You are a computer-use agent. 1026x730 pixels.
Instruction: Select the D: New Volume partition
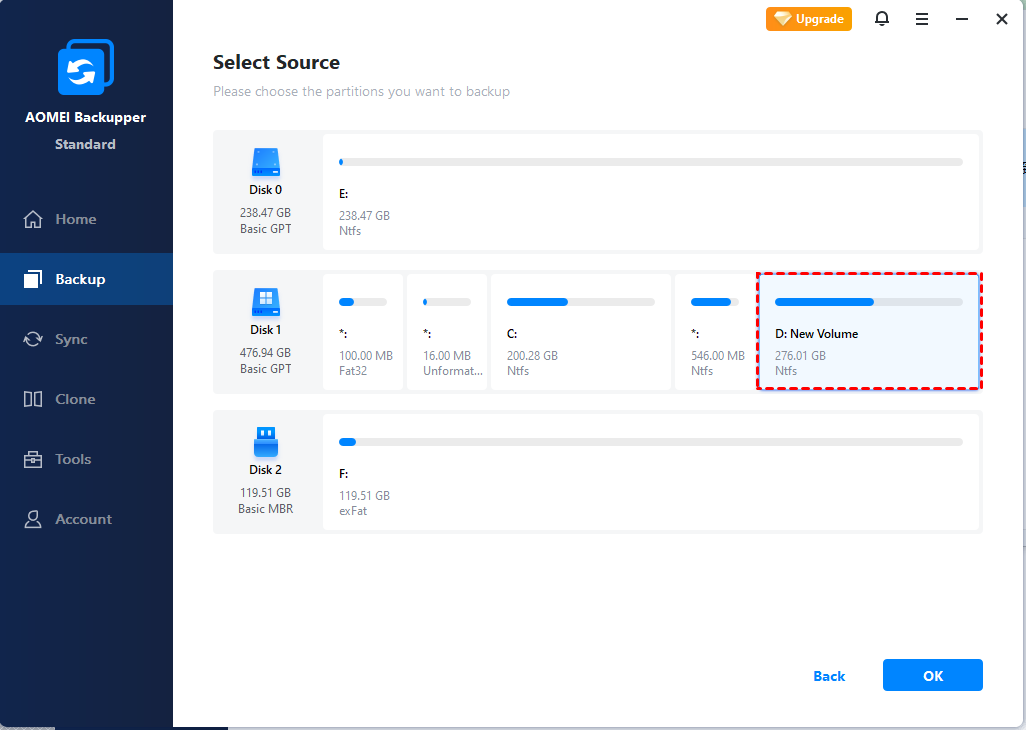(x=868, y=332)
